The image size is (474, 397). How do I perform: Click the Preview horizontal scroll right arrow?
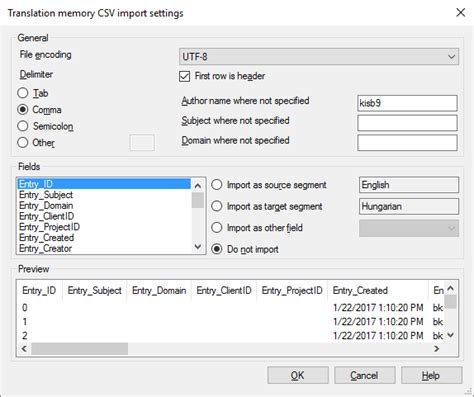pos(437,349)
